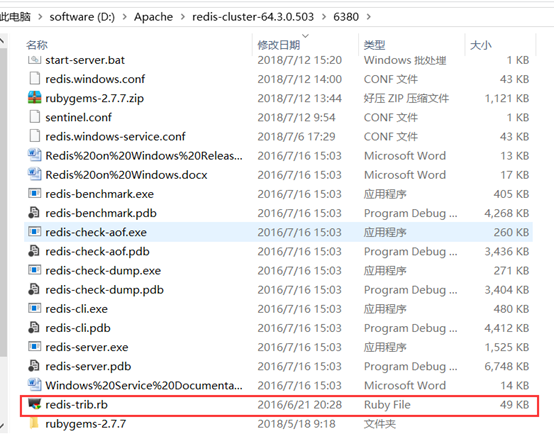The width and height of the screenshot is (554, 434).
Task: Click the redis-cli.pdb file icon
Action: [x=34, y=327]
